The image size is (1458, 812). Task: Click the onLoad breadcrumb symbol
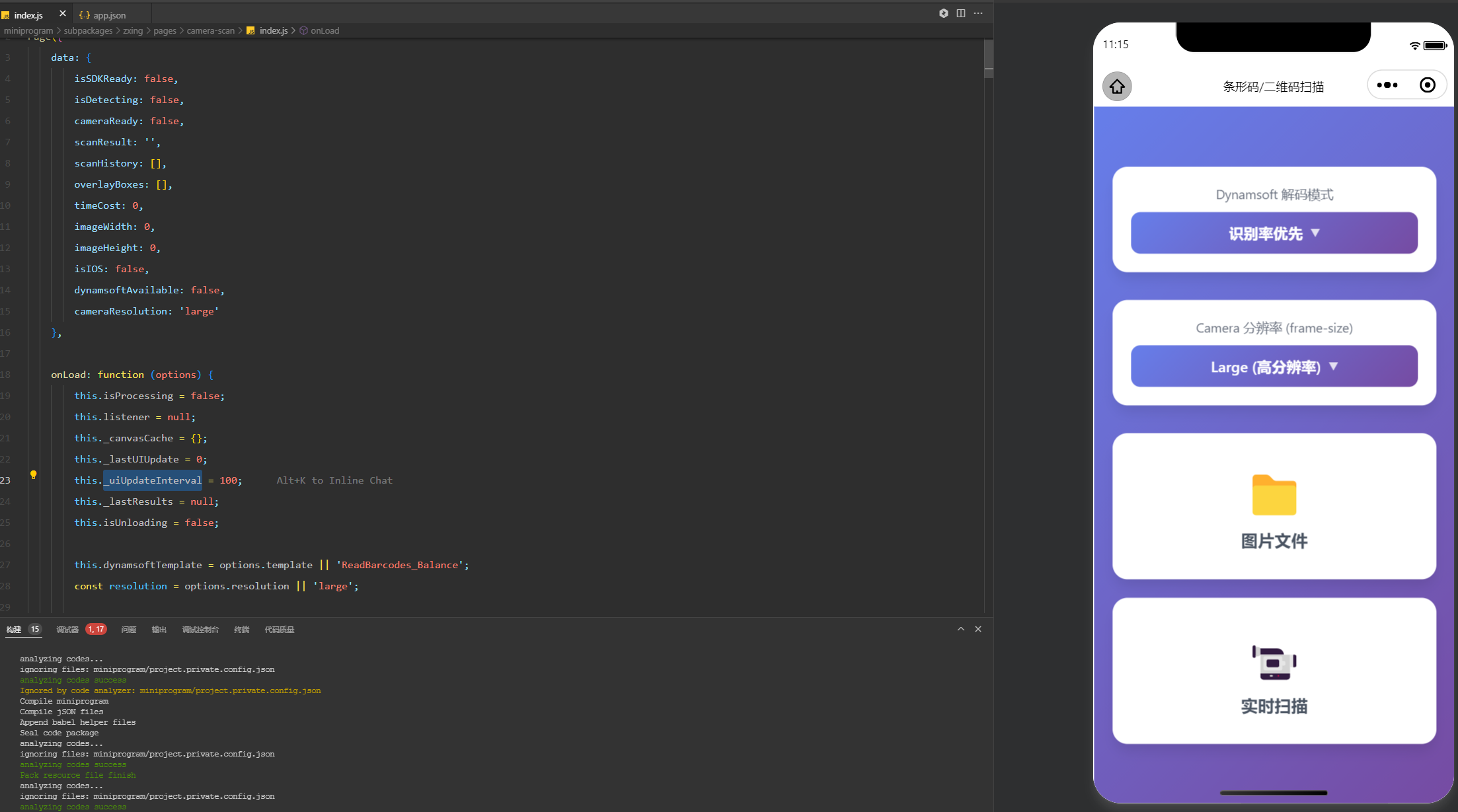[325, 30]
